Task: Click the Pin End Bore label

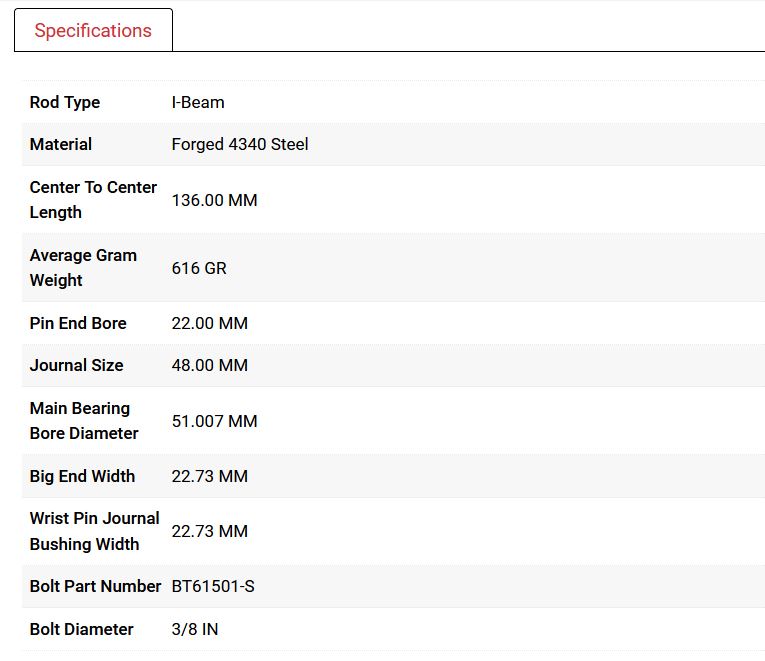Action: 78,323
